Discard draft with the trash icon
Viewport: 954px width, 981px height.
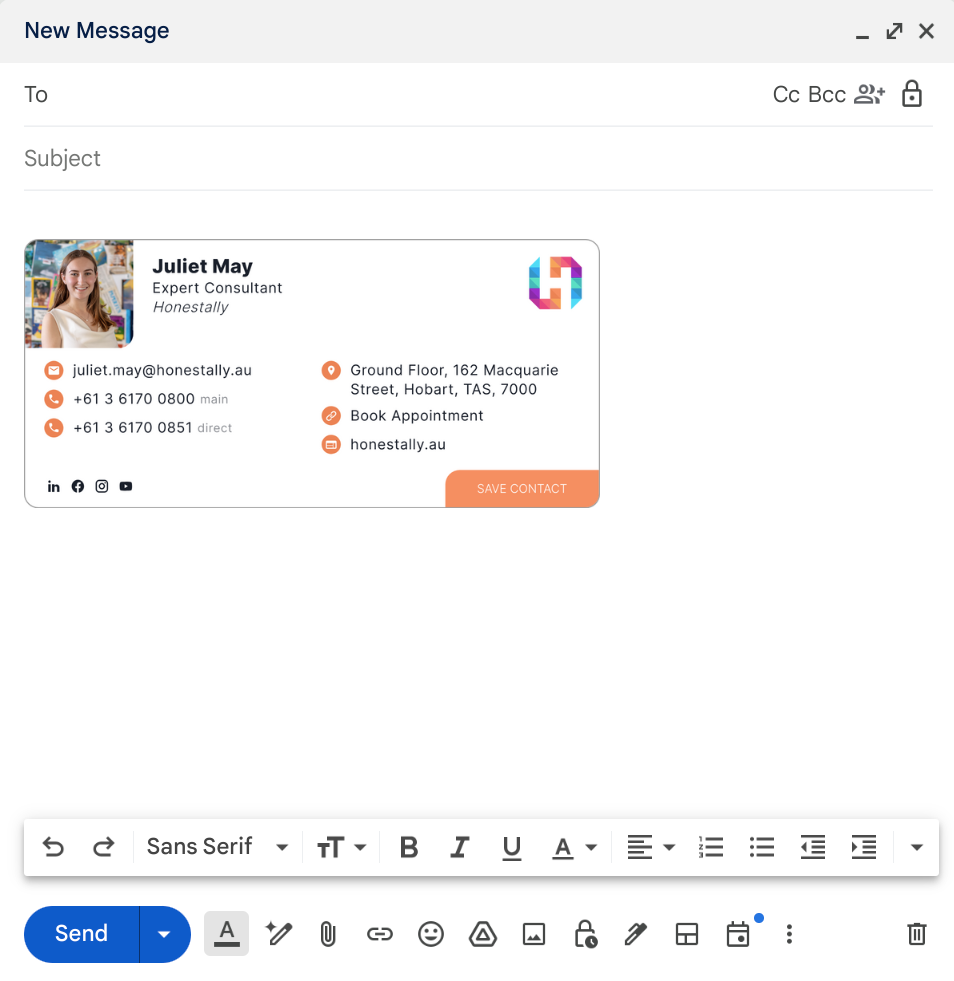916,934
